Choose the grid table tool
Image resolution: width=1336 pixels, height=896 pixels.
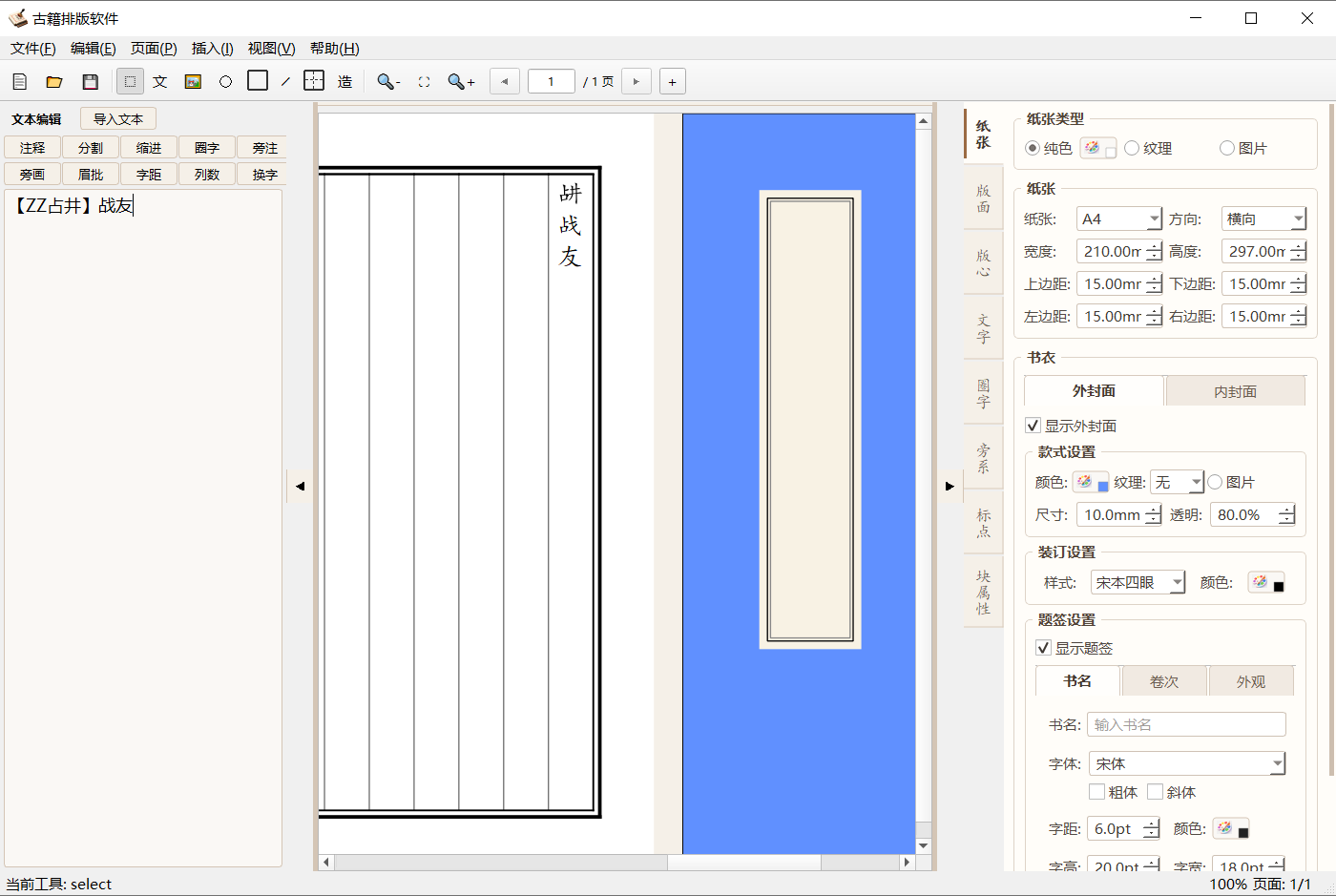(314, 81)
